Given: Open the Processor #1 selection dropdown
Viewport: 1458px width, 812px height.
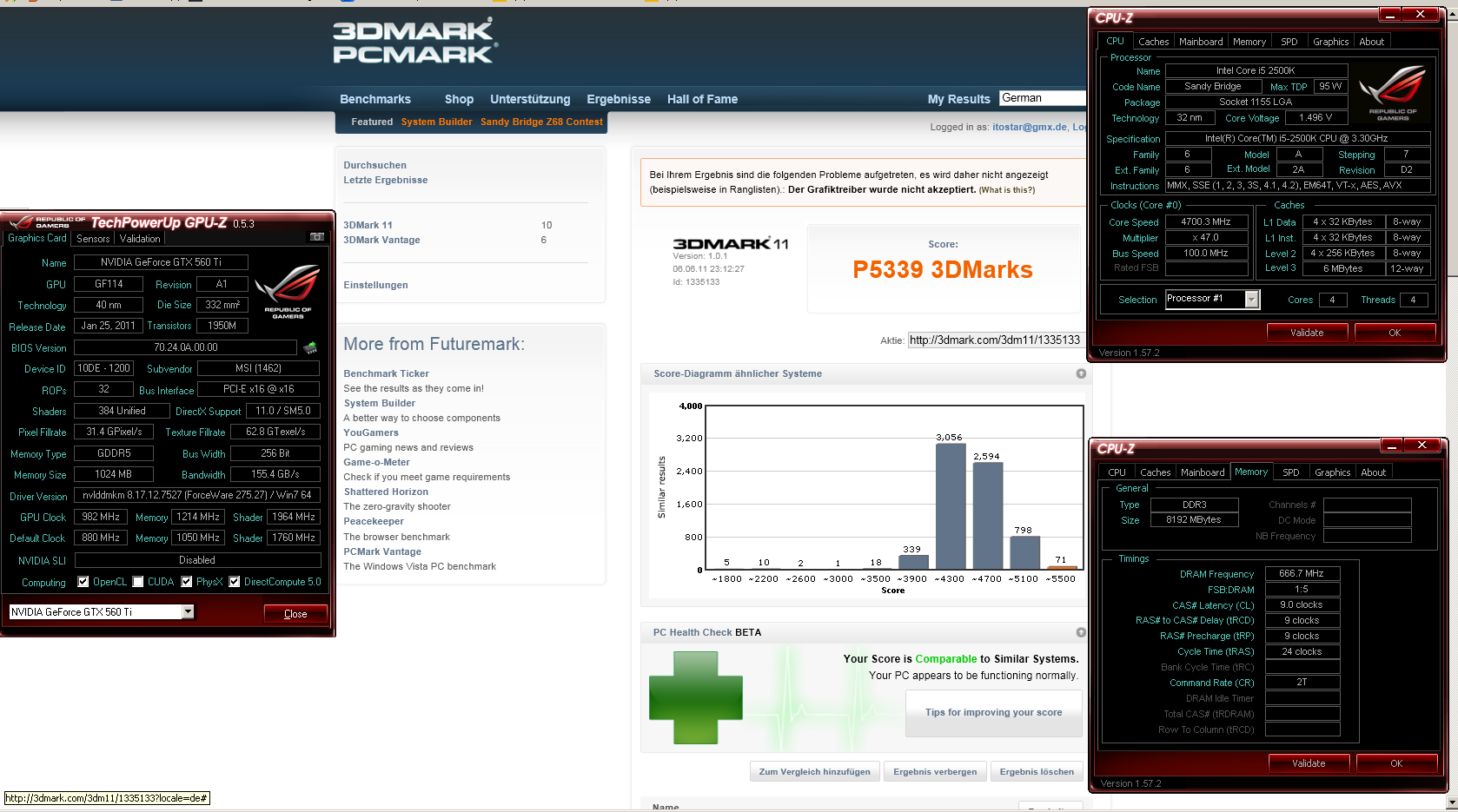Looking at the screenshot, I should (x=1252, y=300).
